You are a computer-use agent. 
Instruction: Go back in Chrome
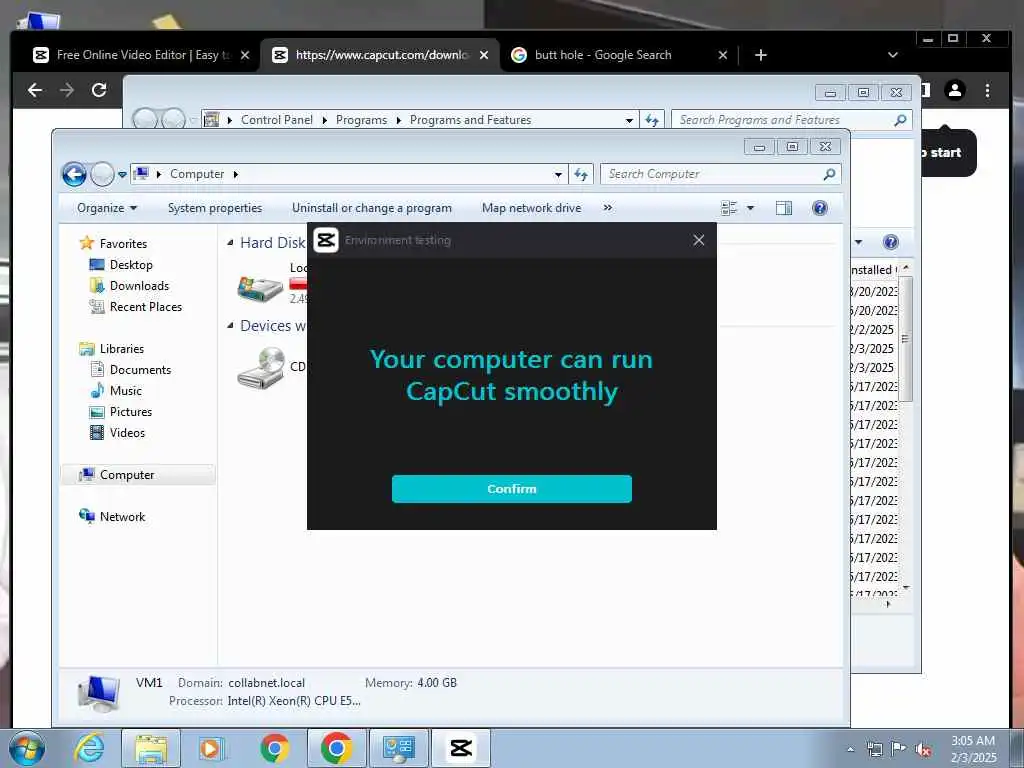(35, 90)
